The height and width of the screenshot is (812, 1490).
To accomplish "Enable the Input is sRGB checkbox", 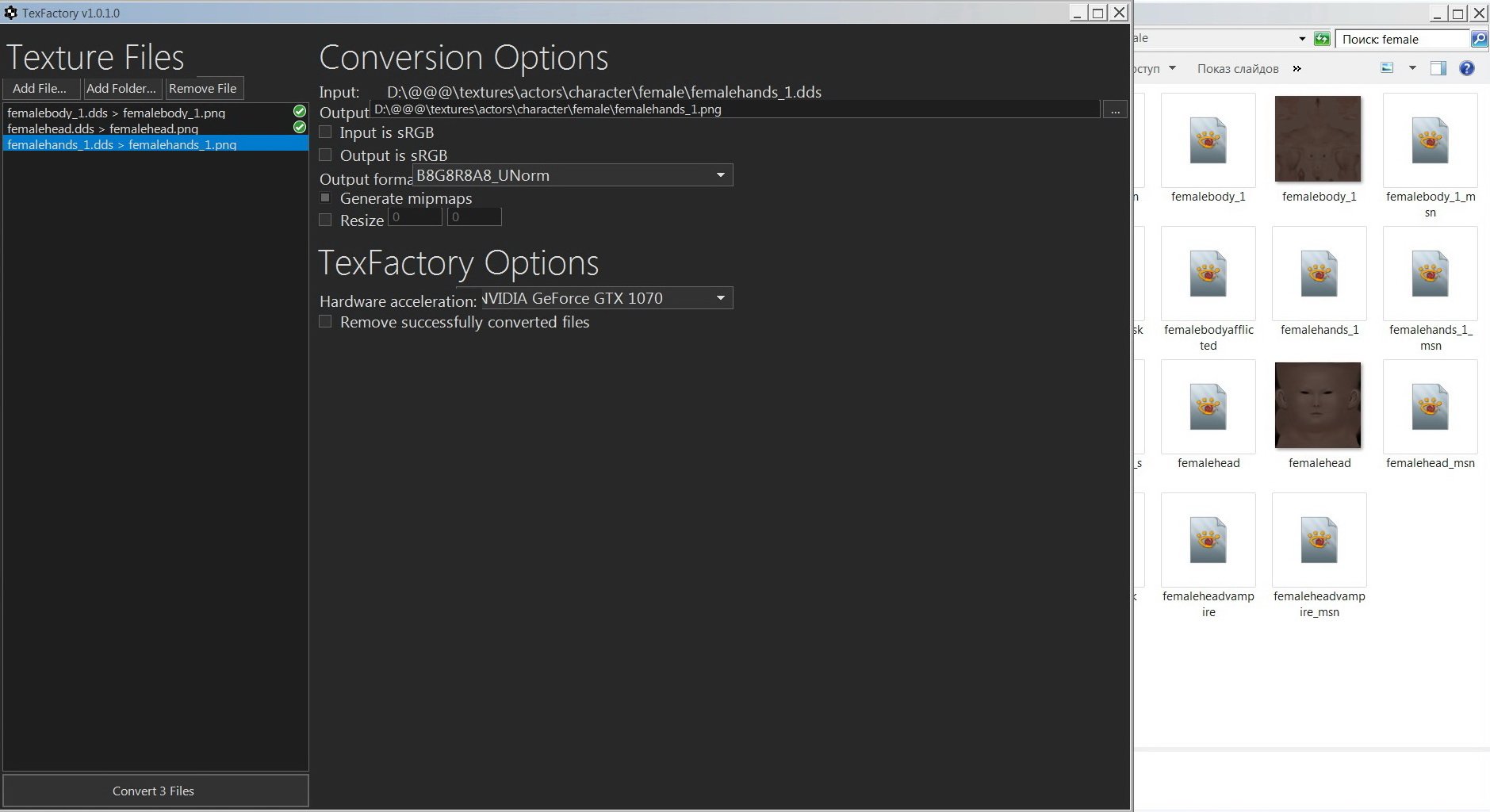I will click(325, 132).
